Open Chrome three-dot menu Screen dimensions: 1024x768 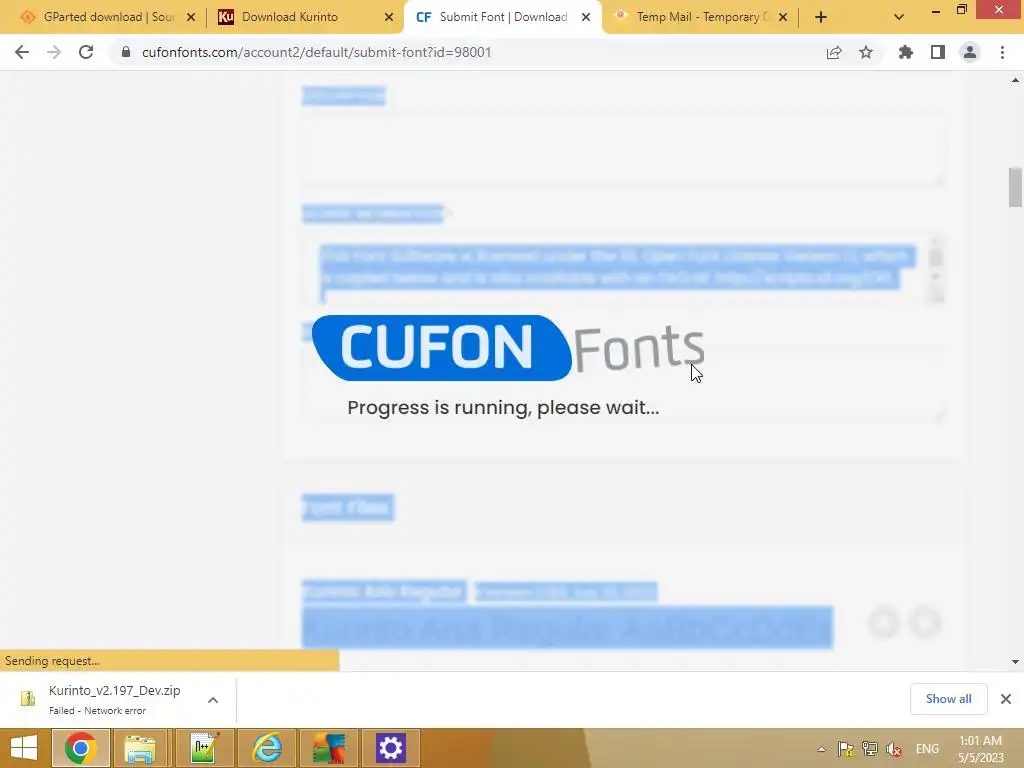(x=1002, y=52)
